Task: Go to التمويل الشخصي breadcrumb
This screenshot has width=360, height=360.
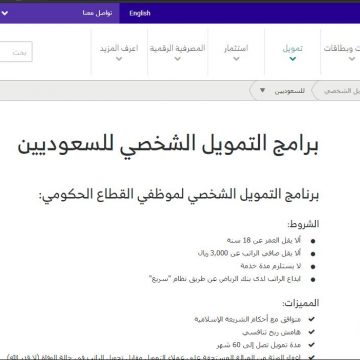Action: (342, 91)
